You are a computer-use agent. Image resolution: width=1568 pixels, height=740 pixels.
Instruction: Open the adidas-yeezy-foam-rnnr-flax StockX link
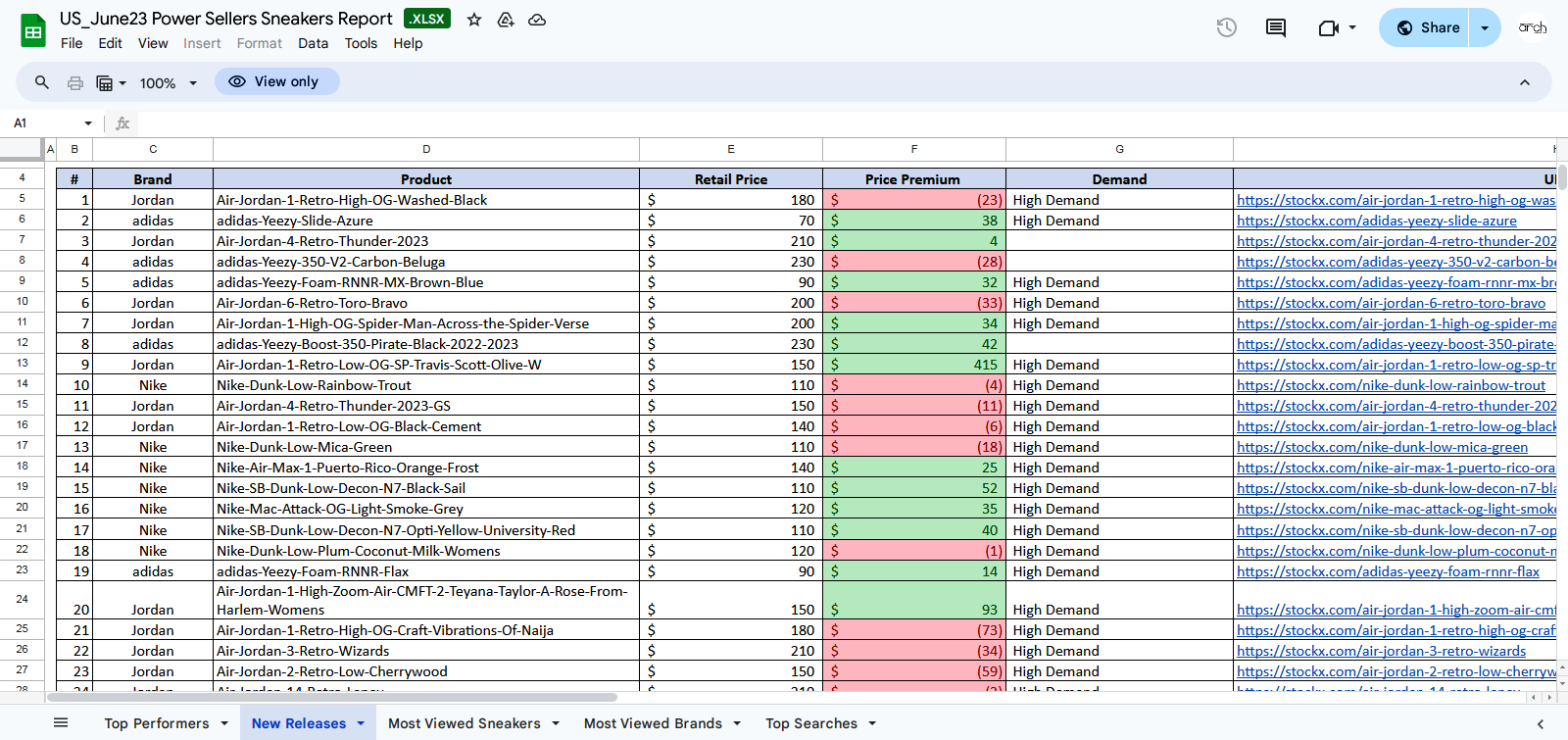click(1388, 571)
